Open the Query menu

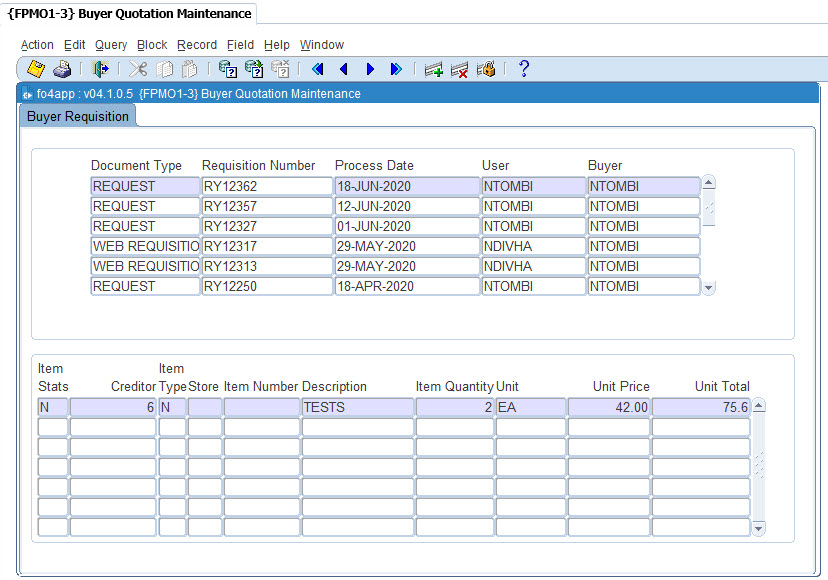click(x=111, y=45)
